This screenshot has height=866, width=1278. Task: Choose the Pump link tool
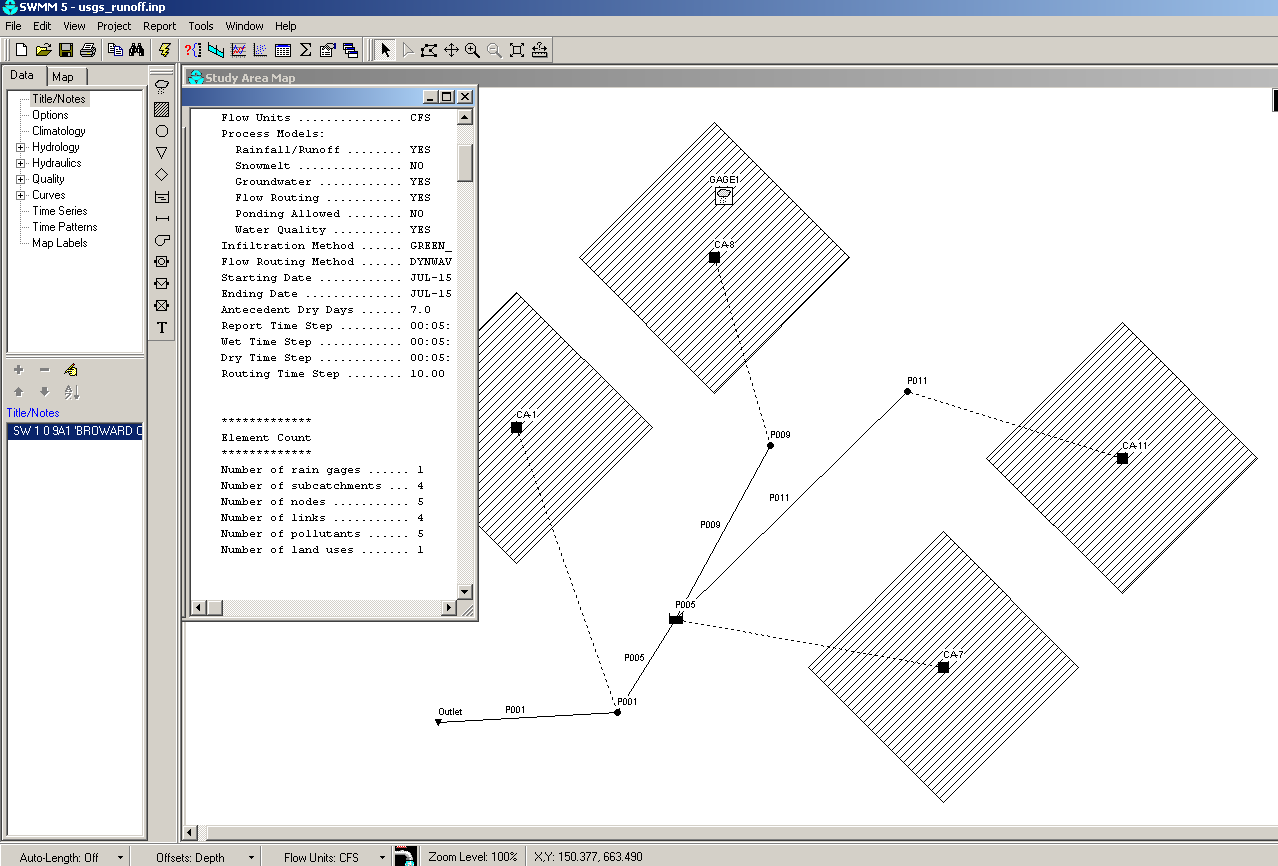(162, 240)
